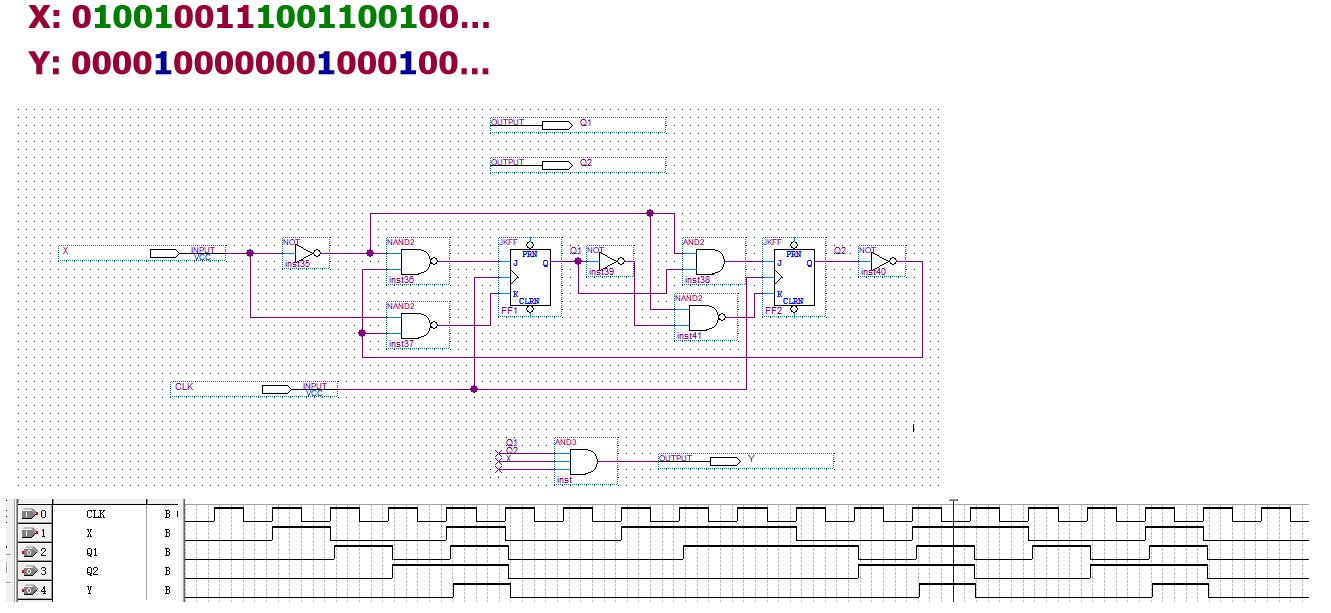Select the CLK INPUT pin symbol in schematic

(277, 390)
